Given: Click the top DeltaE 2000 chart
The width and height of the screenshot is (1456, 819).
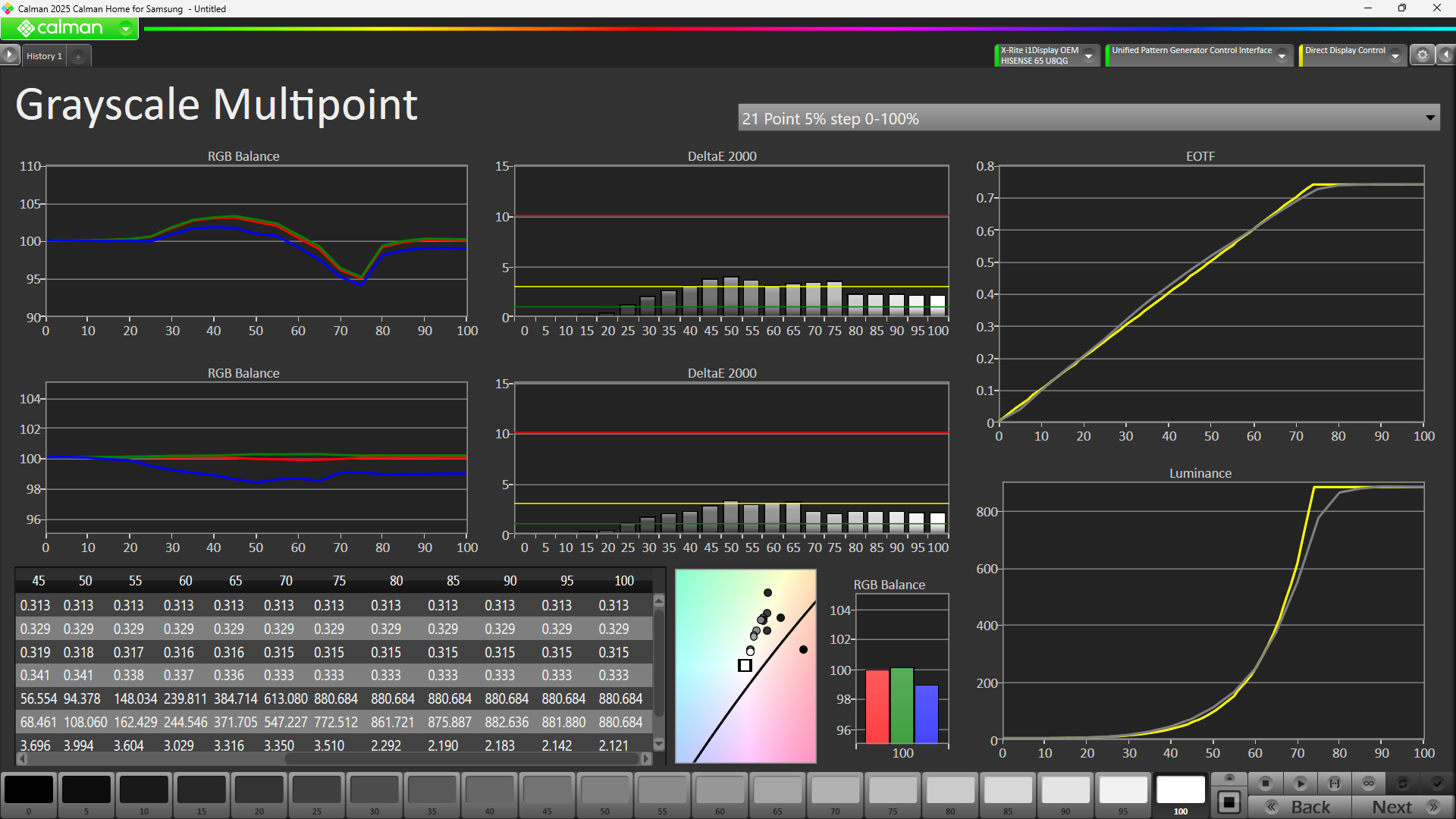Looking at the screenshot, I should (731, 241).
